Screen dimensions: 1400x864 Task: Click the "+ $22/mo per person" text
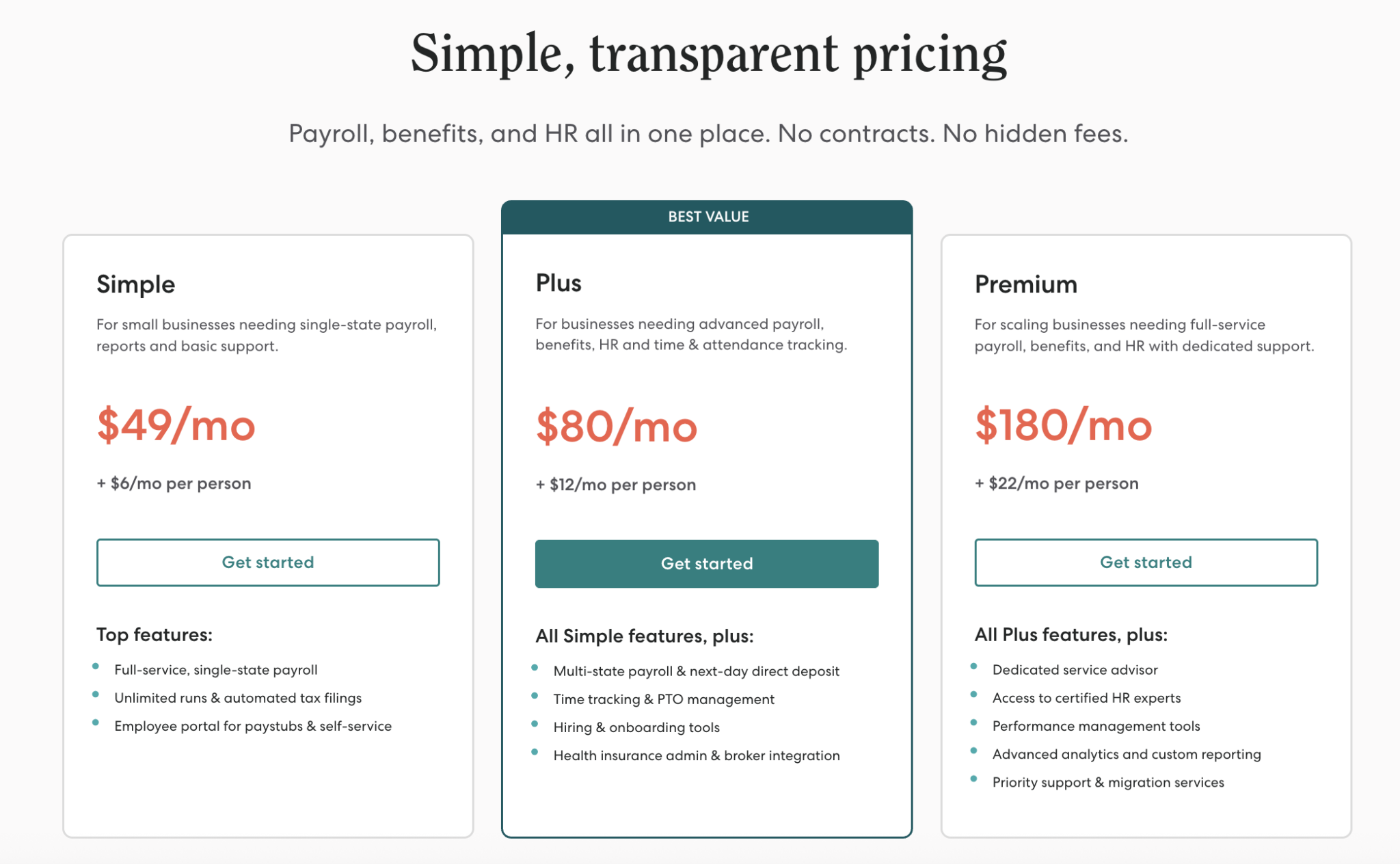[1057, 483]
